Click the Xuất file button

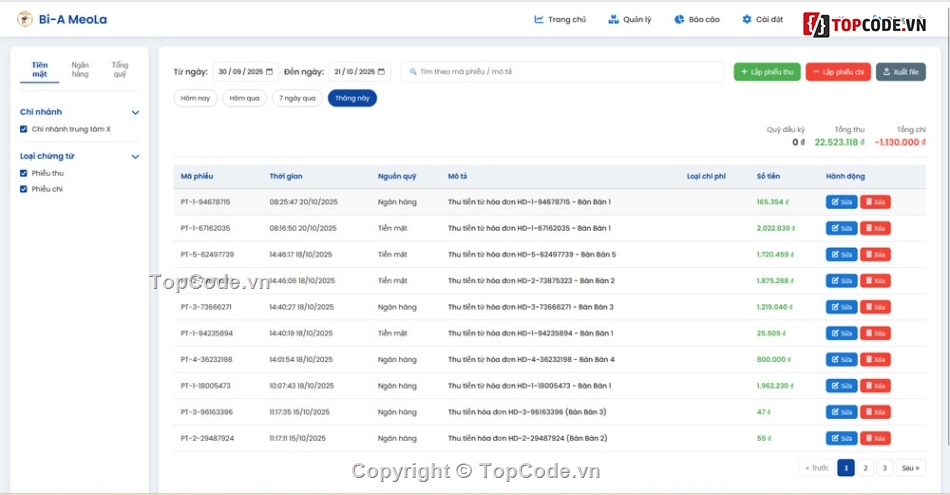coord(900,72)
